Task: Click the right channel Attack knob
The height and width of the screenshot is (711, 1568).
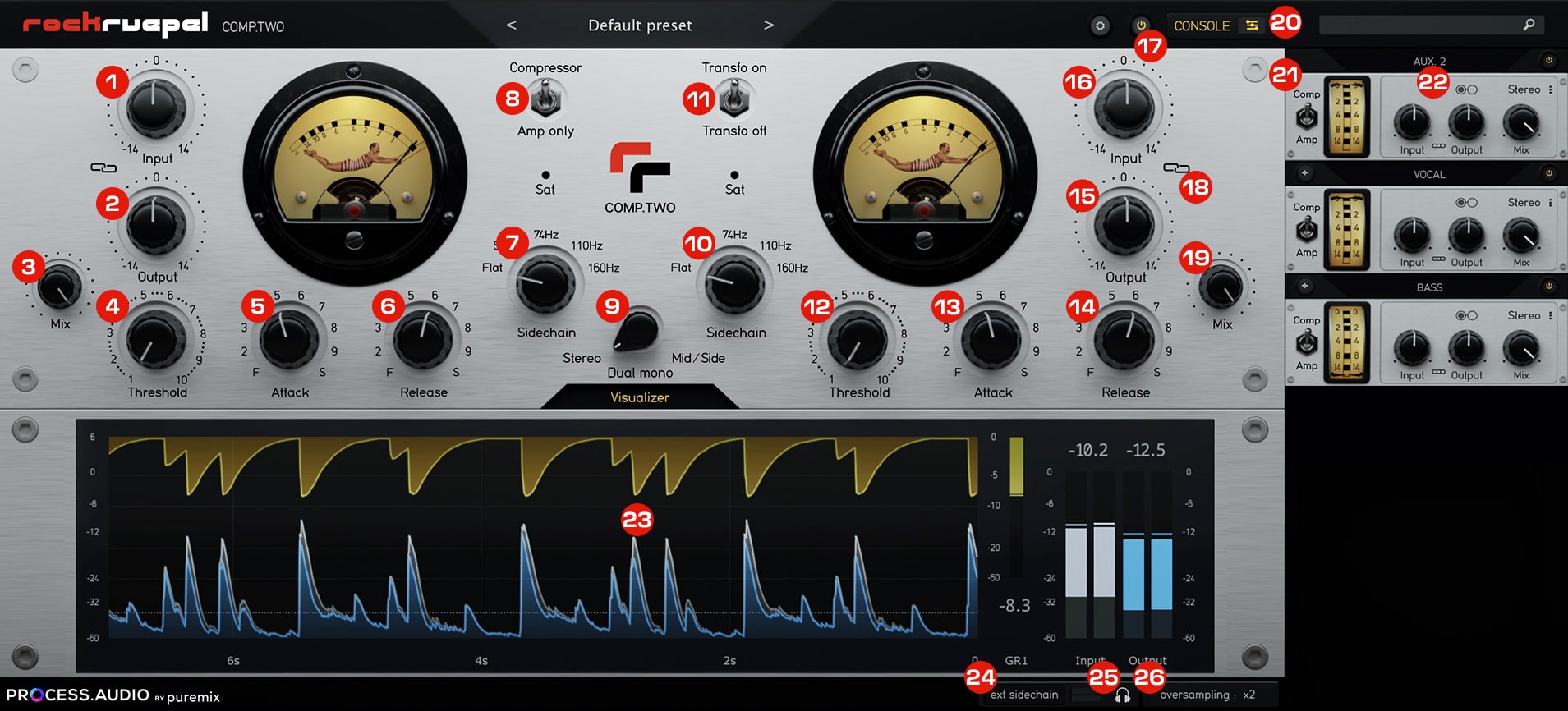Action: (991, 339)
